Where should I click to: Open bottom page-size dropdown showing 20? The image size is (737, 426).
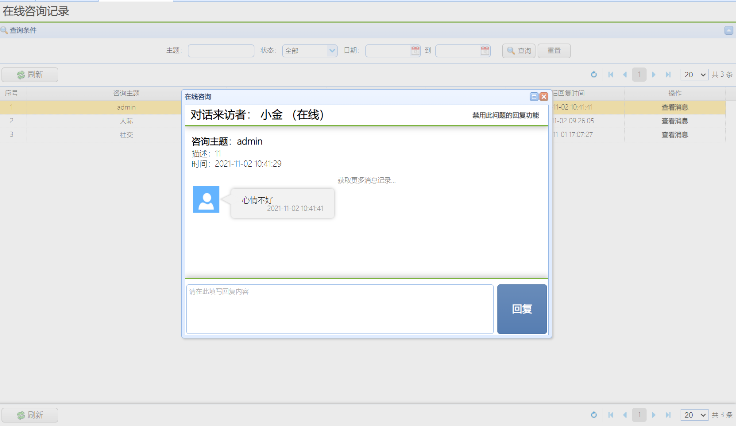tap(694, 414)
